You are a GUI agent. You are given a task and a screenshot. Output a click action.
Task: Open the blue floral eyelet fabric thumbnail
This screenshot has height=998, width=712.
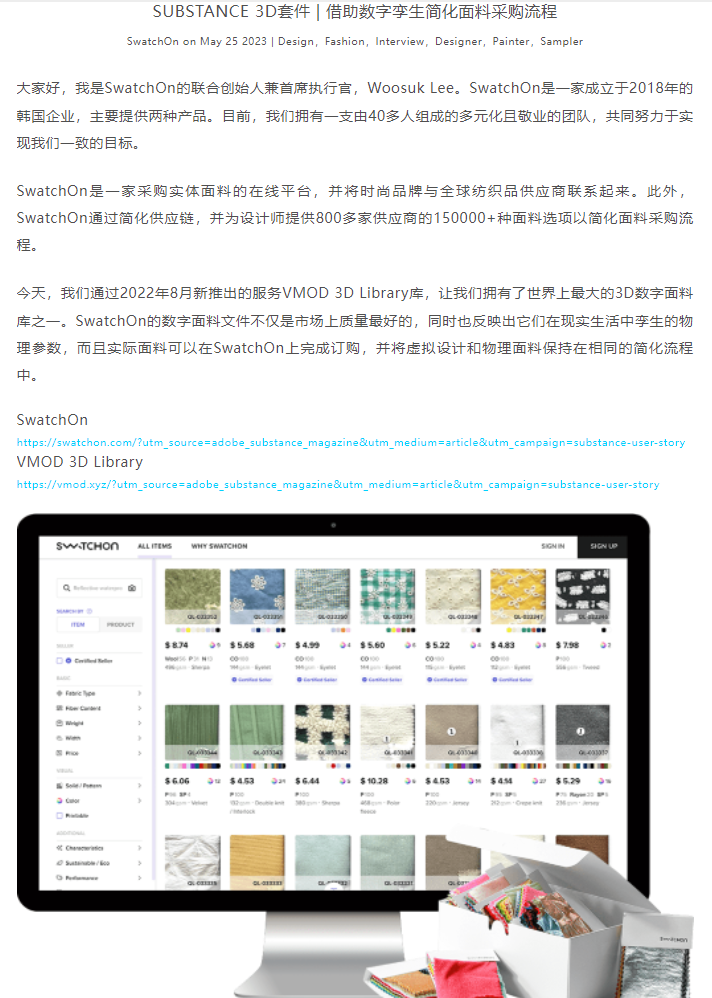tap(257, 596)
